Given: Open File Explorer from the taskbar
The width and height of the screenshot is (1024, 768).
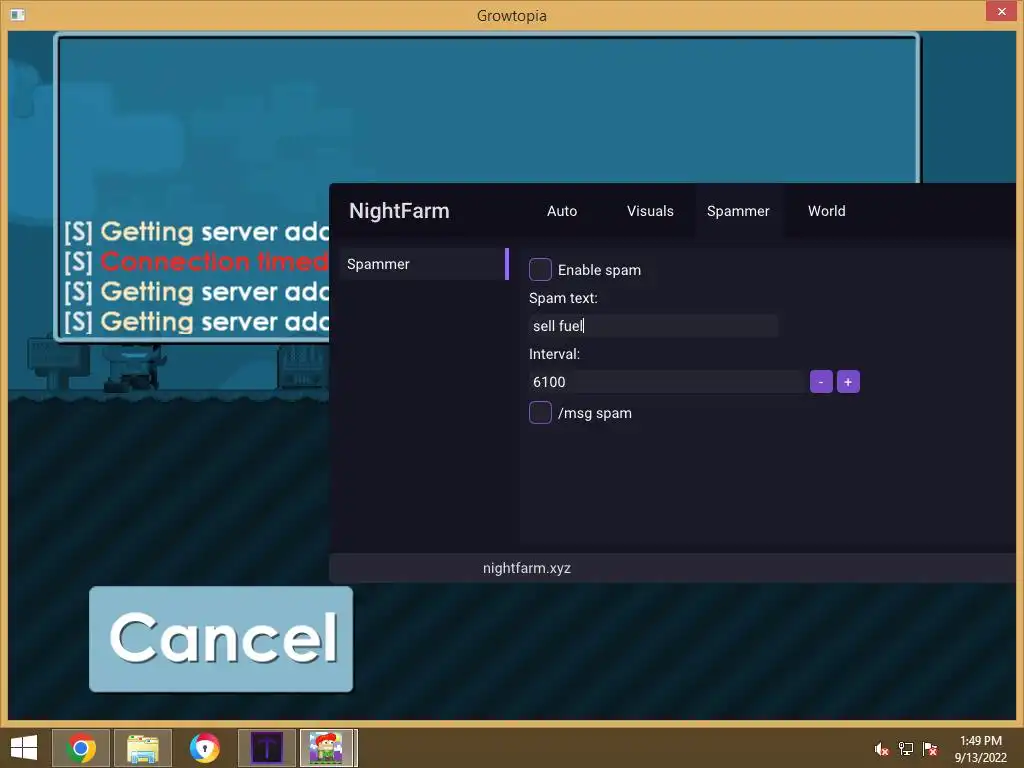Looking at the screenshot, I should [x=142, y=748].
